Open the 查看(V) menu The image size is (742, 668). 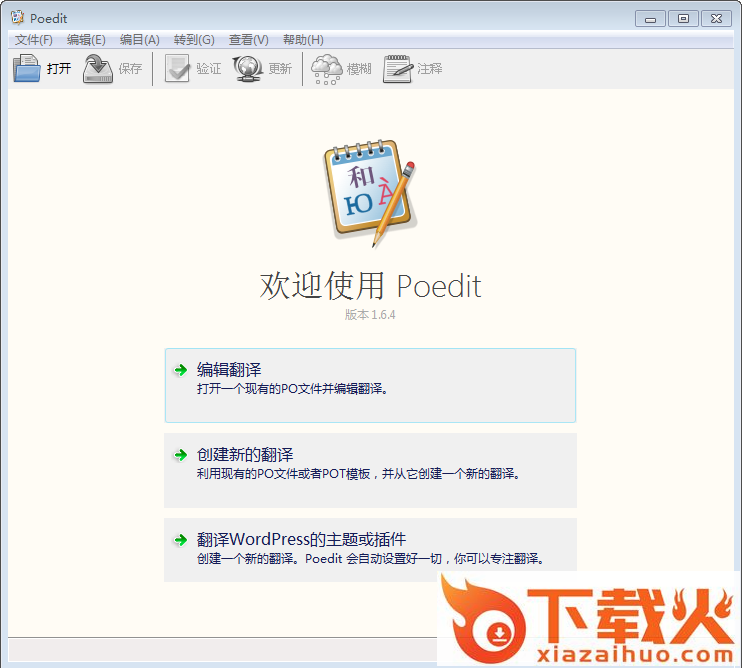248,40
